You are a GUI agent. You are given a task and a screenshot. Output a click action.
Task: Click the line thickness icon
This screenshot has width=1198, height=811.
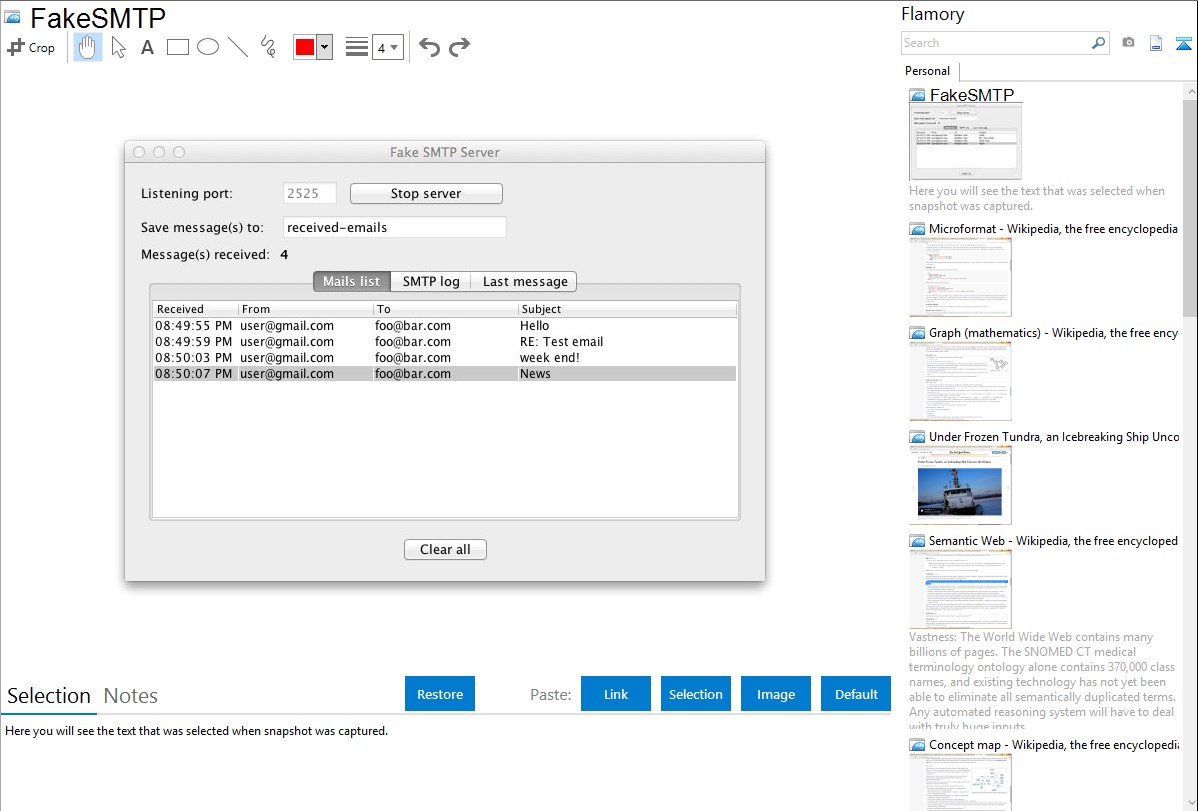(x=357, y=47)
